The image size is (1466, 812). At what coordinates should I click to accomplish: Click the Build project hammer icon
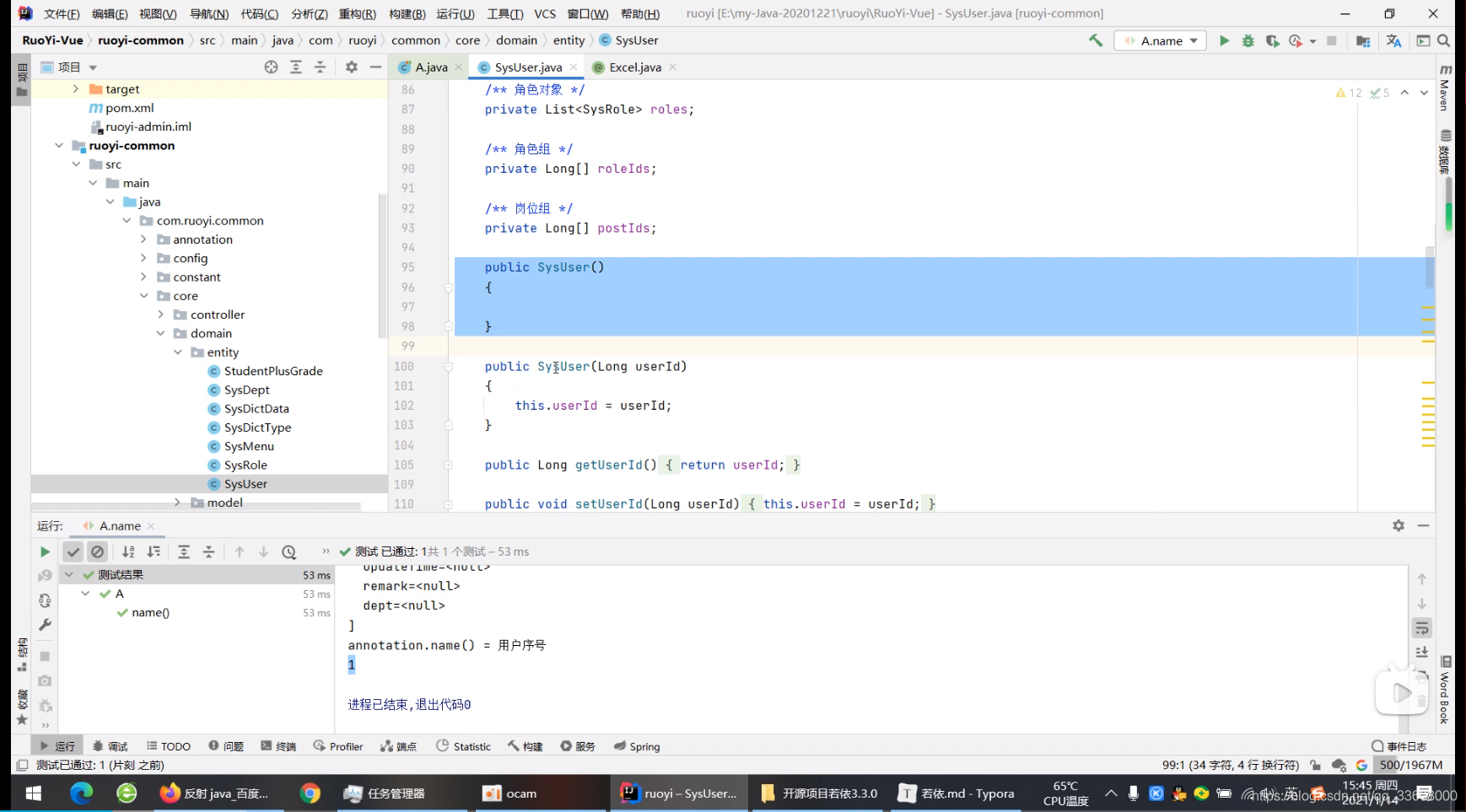click(x=1096, y=40)
